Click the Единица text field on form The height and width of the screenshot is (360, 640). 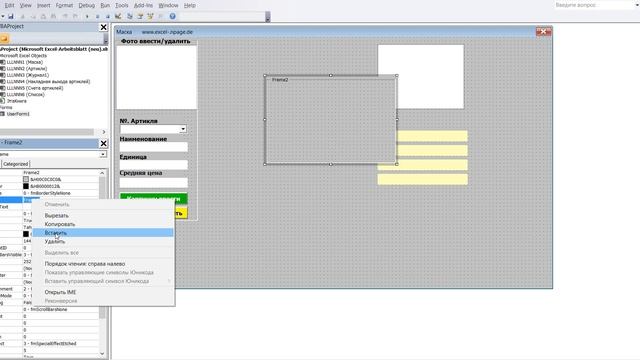click(154, 164)
